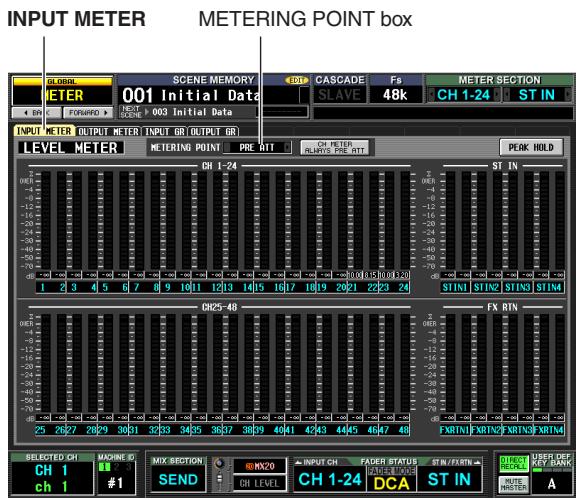Screen dimensions: 579x500
Task: Click the Fs 48k display
Action: pyautogui.click(x=395, y=95)
